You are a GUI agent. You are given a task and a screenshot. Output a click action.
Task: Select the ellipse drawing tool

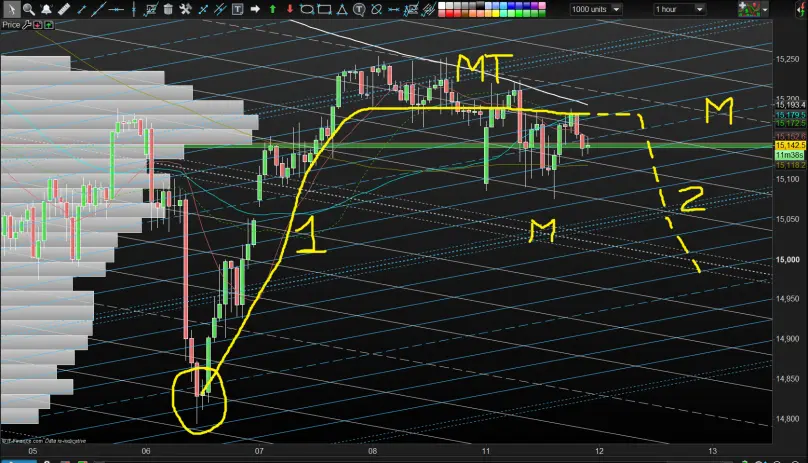point(307,9)
